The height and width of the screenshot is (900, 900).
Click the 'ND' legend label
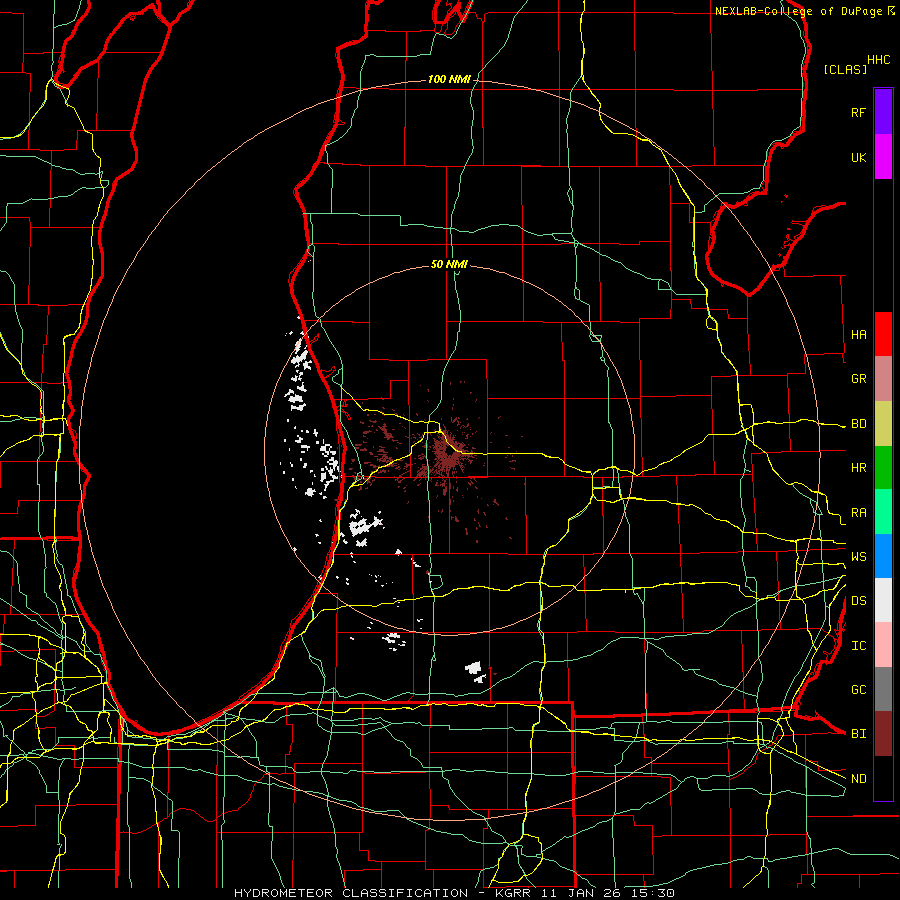[859, 779]
